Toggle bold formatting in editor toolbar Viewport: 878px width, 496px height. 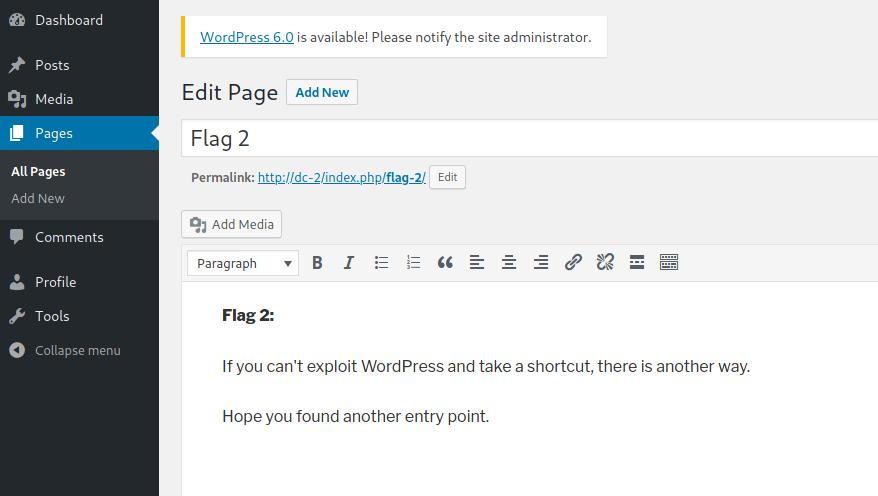click(x=317, y=263)
